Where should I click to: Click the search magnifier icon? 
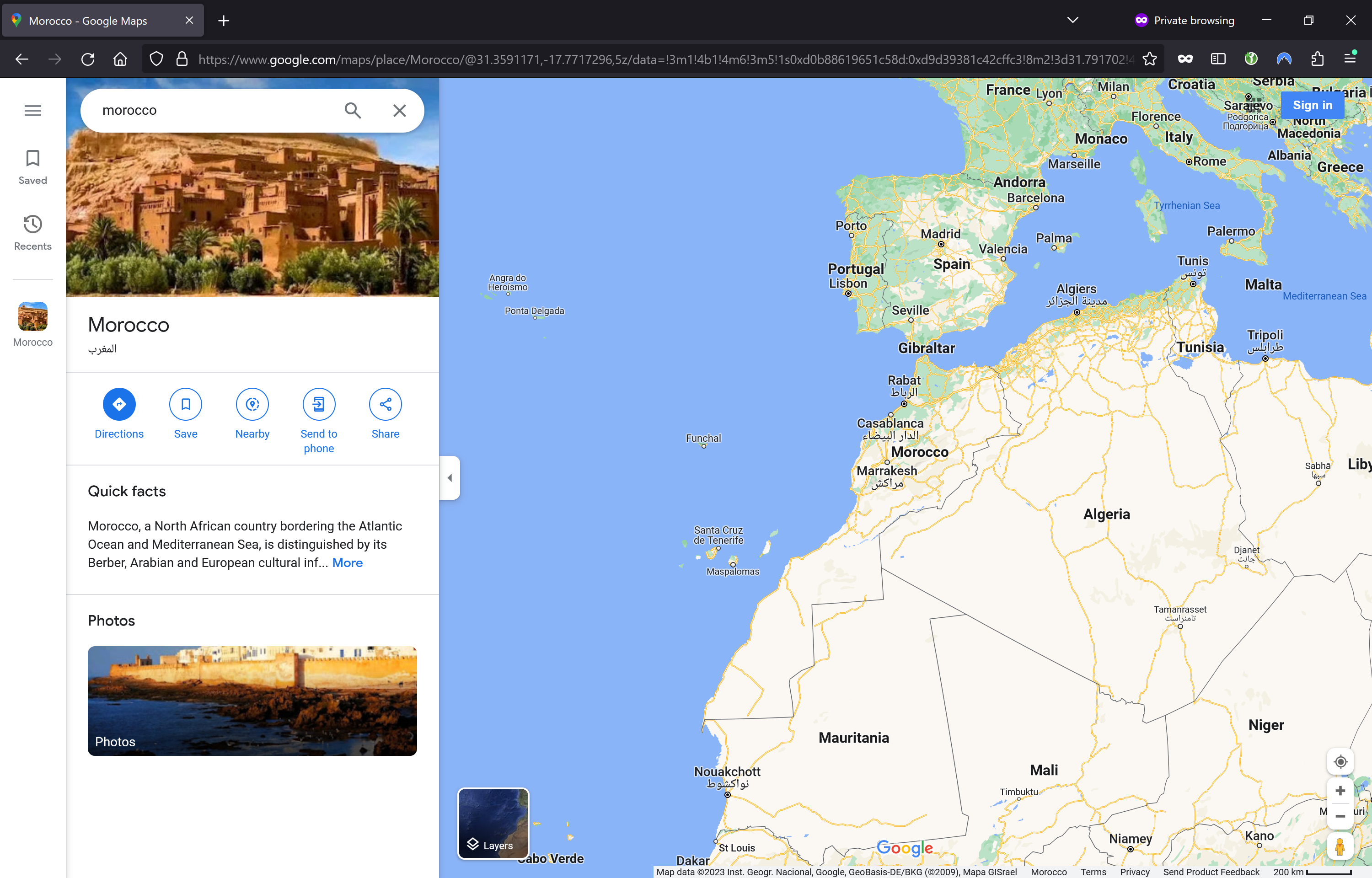tap(353, 111)
